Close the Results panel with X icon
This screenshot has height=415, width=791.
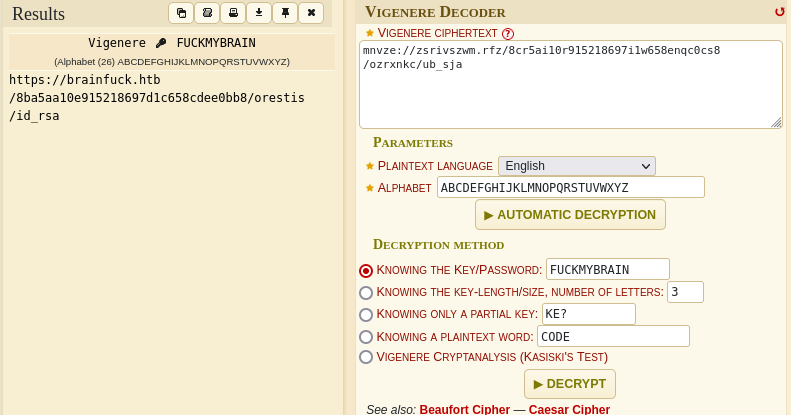point(311,13)
